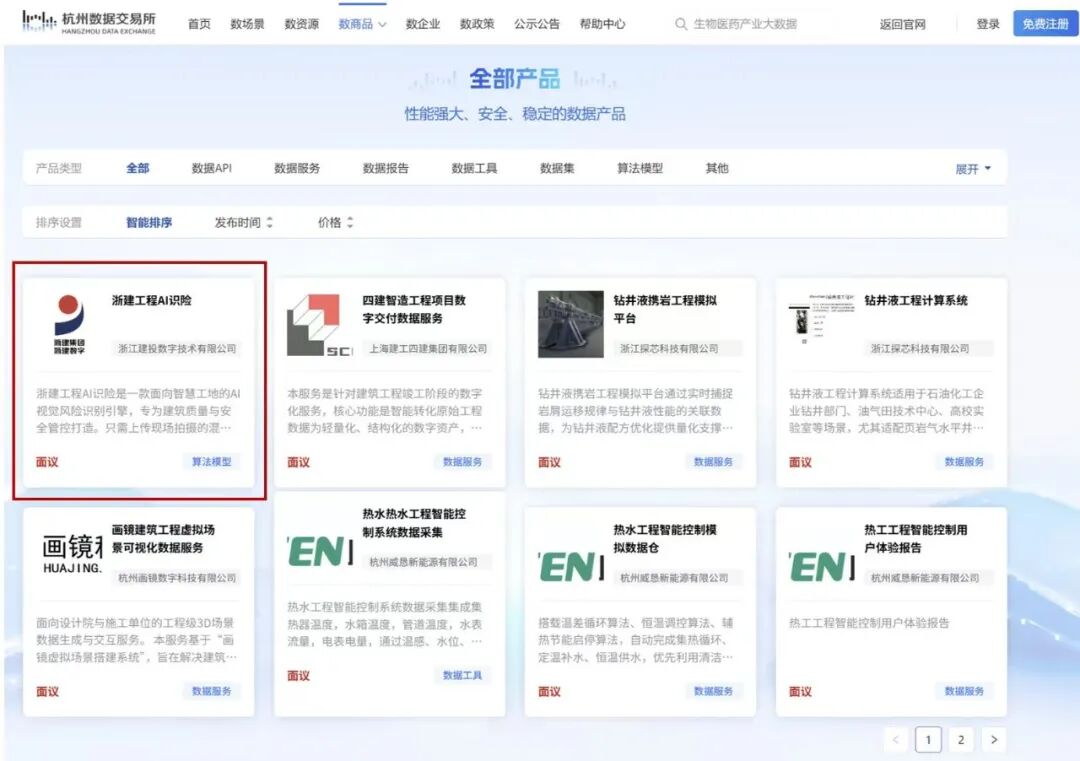Filter products by 数据服务 type
1080x761 pixels.
(297, 168)
